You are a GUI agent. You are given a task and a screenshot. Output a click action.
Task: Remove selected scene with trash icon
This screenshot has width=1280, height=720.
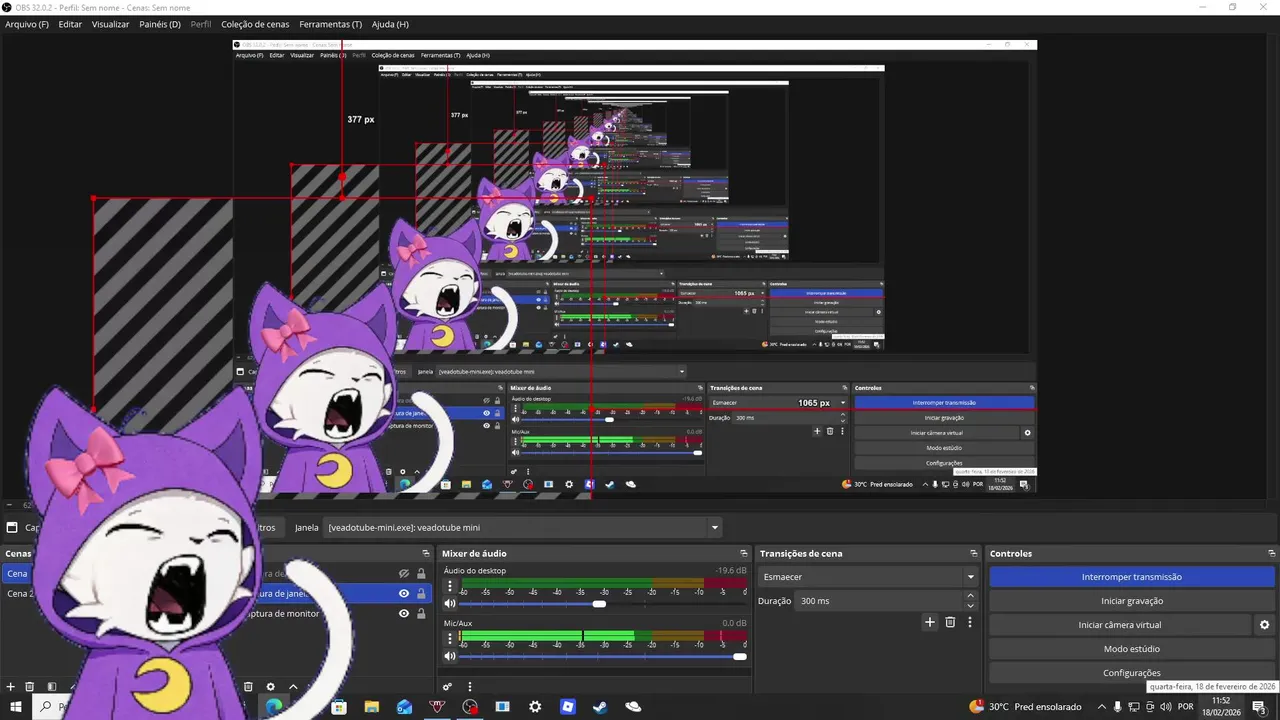pyautogui.click(x=30, y=687)
